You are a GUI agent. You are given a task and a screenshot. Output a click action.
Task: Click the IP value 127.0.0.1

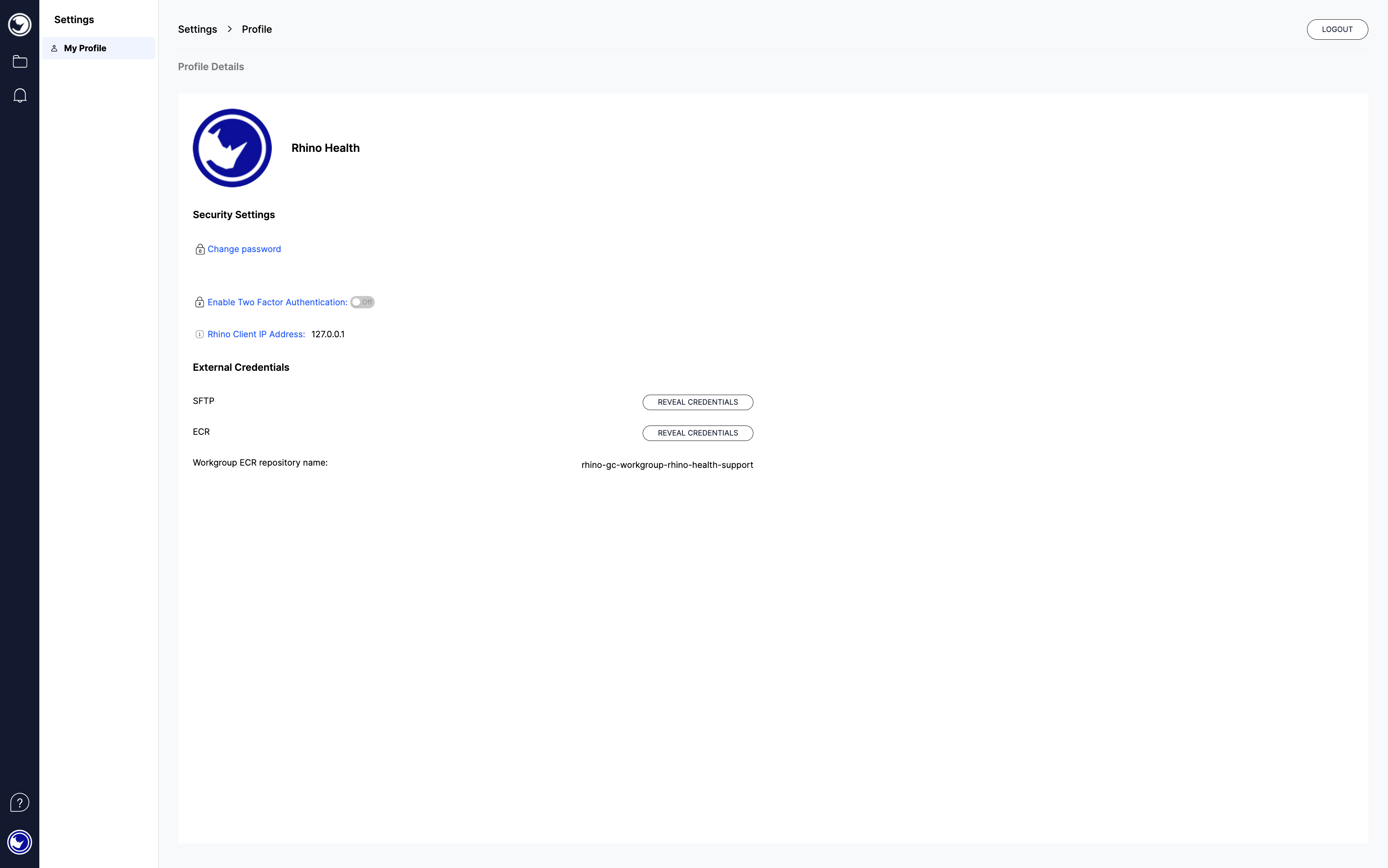pyautogui.click(x=328, y=334)
